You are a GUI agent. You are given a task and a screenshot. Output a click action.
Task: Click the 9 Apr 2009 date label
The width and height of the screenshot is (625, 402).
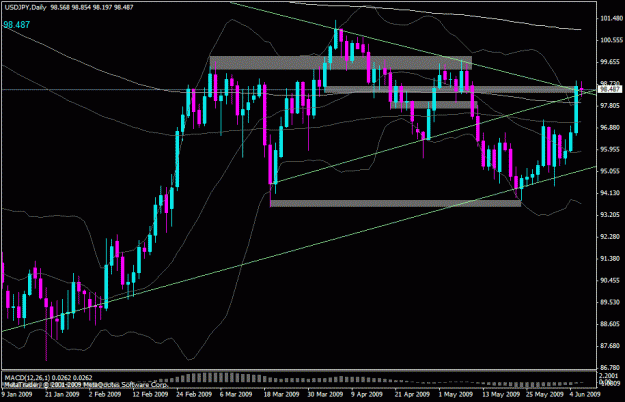click(x=367, y=394)
